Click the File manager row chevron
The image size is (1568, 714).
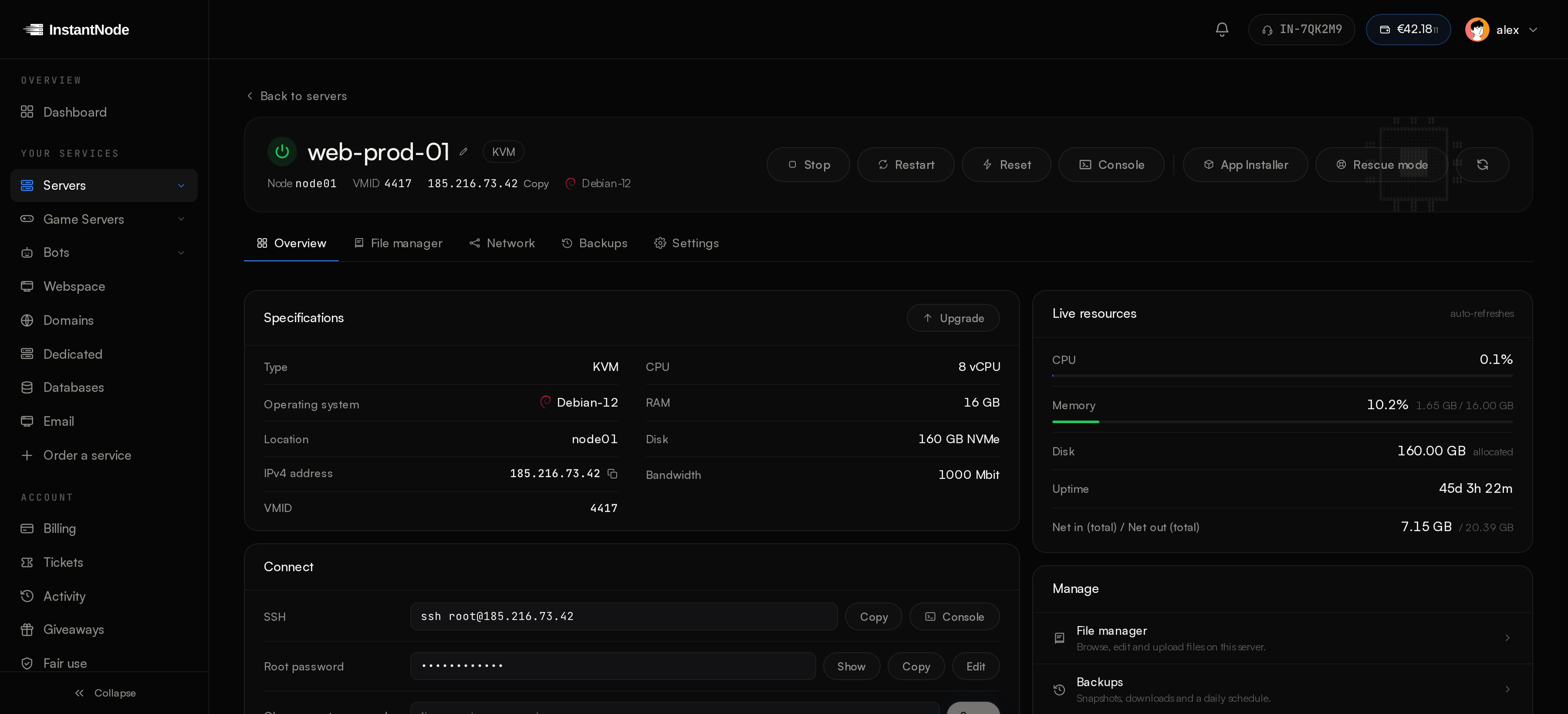click(1507, 638)
